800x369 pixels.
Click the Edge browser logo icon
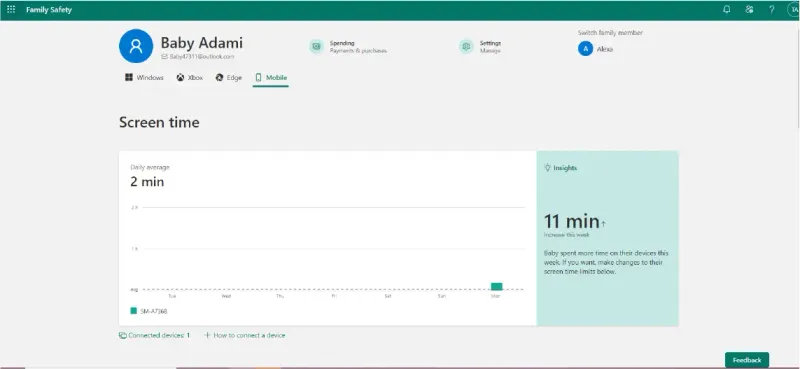click(219, 78)
